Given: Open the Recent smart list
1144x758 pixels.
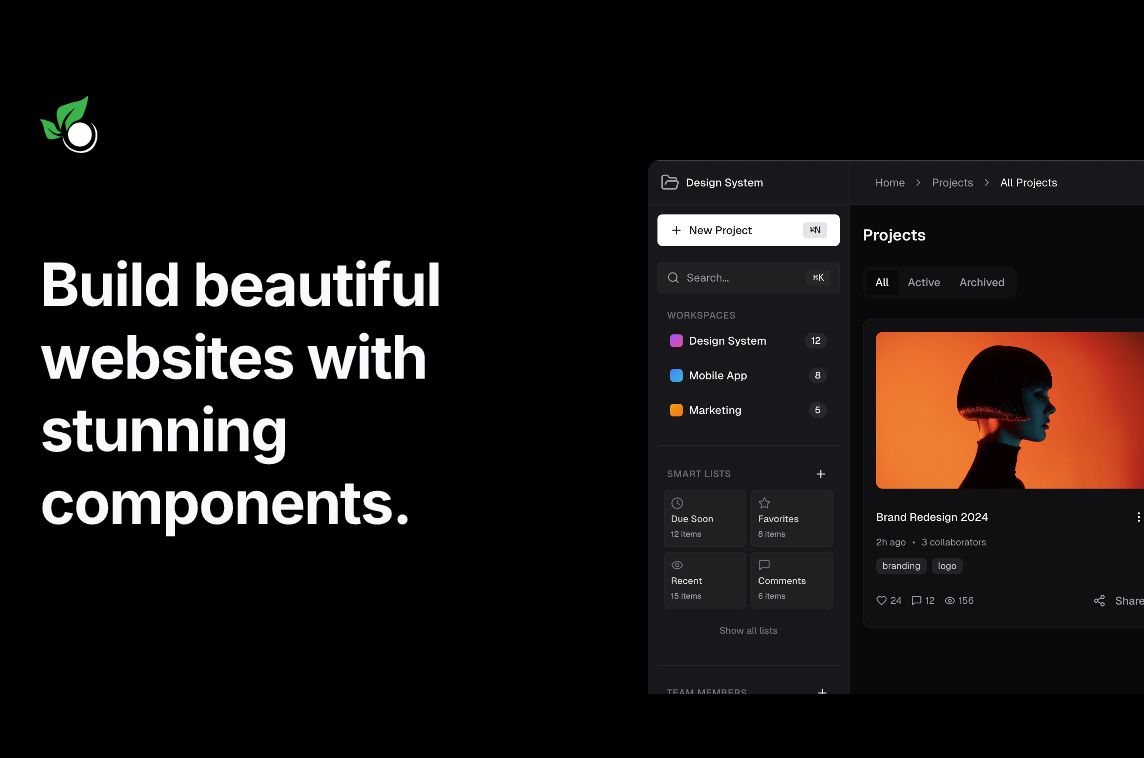Looking at the screenshot, I should tap(705, 581).
